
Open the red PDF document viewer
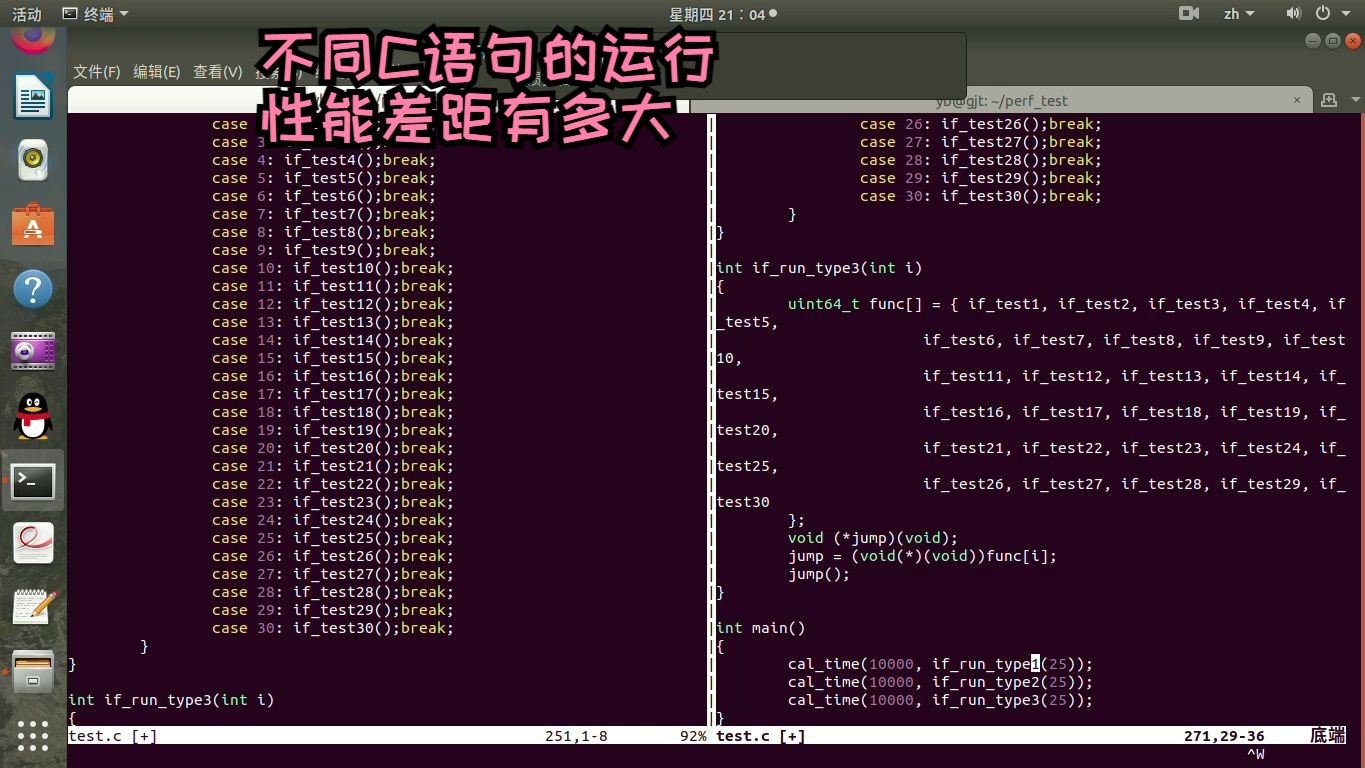tap(33, 544)
